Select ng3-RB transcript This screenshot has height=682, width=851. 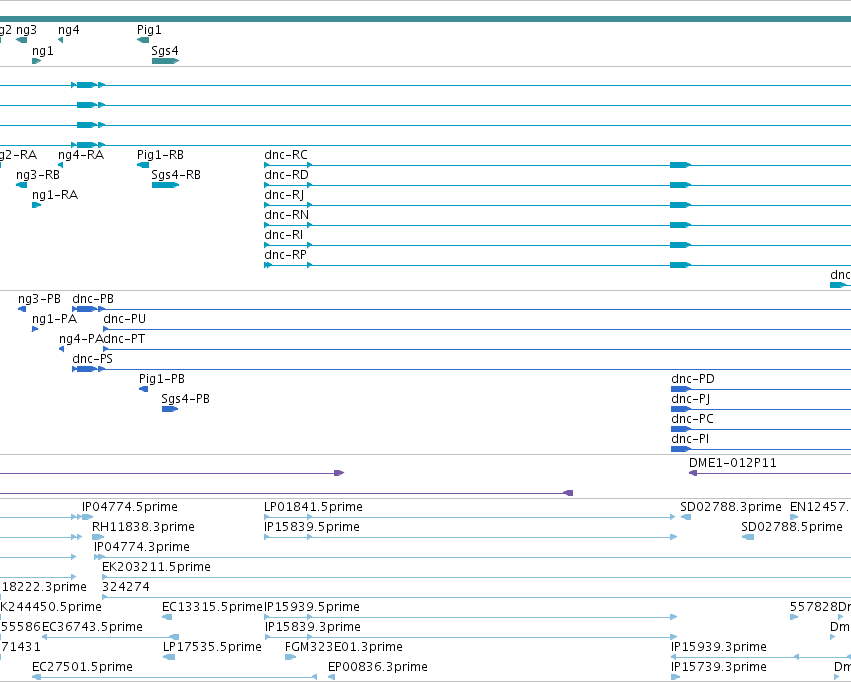21,185
